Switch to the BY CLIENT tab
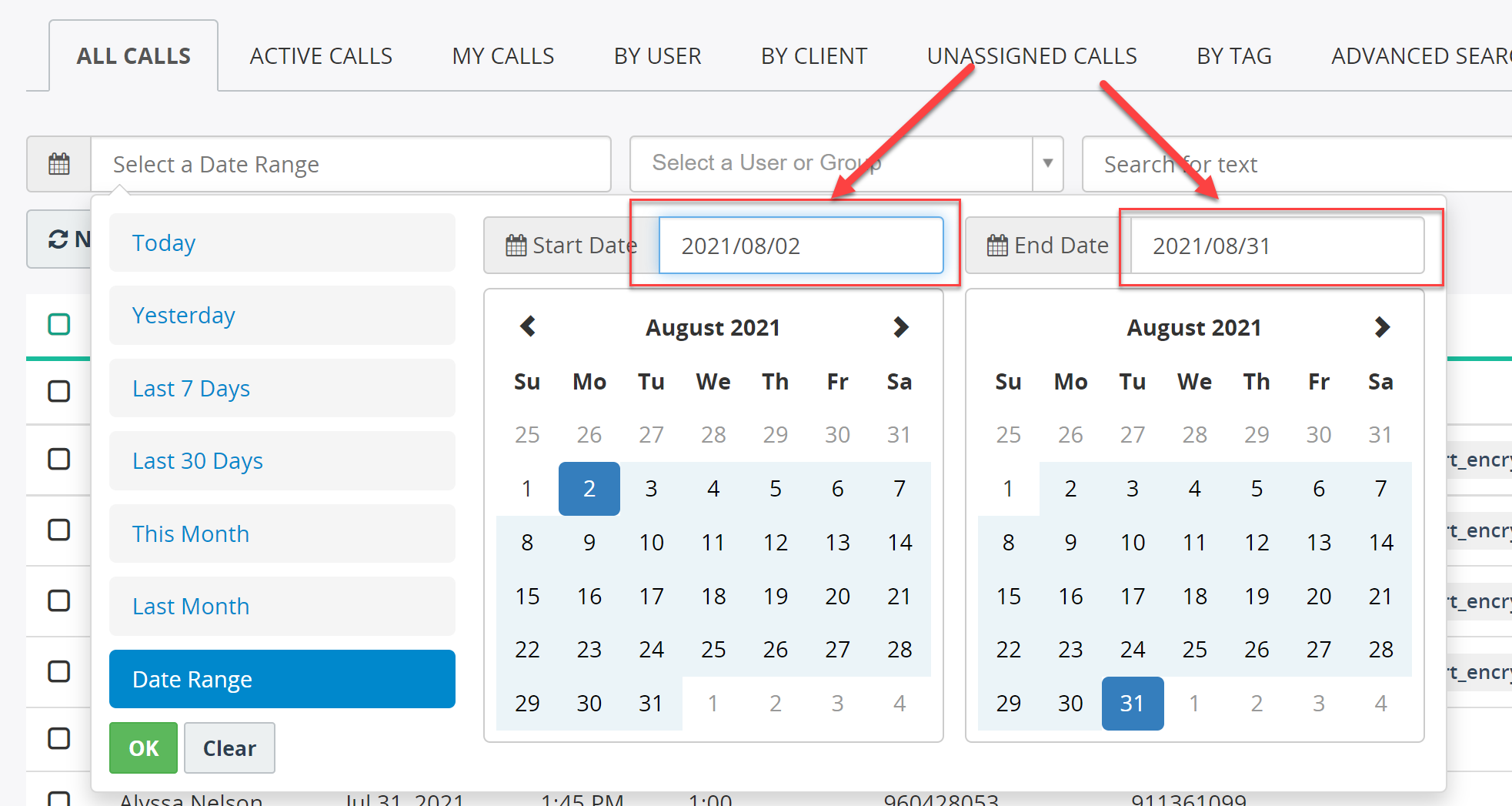Viewport: 1512px width, 806px height. click(x=814, y=56)
